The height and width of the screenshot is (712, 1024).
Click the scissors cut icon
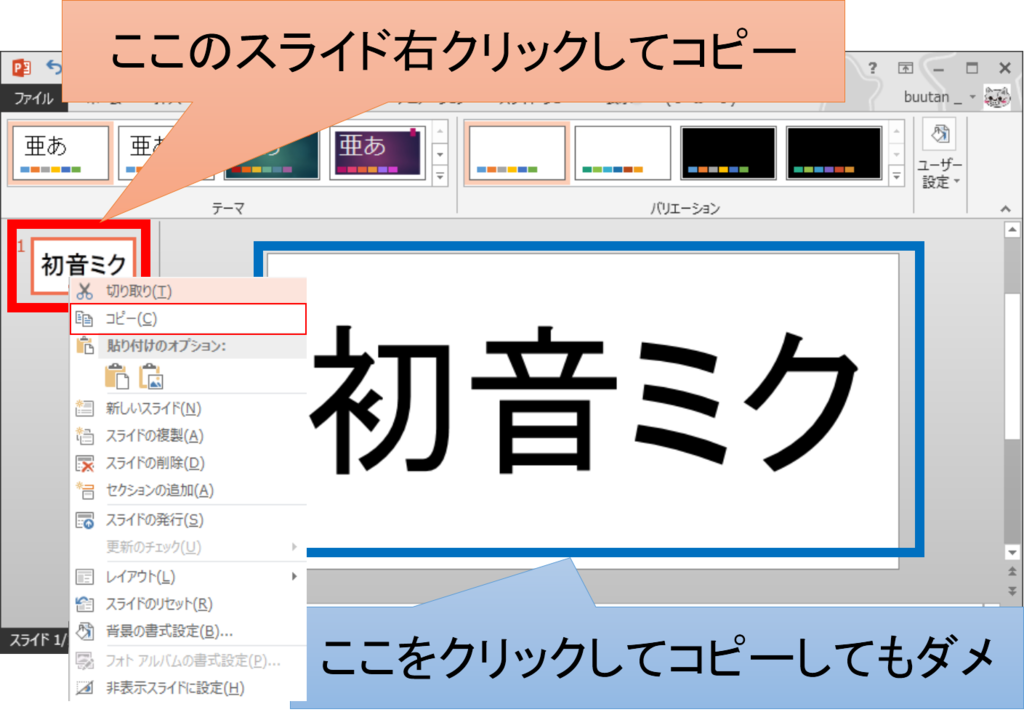coord(84,291)
